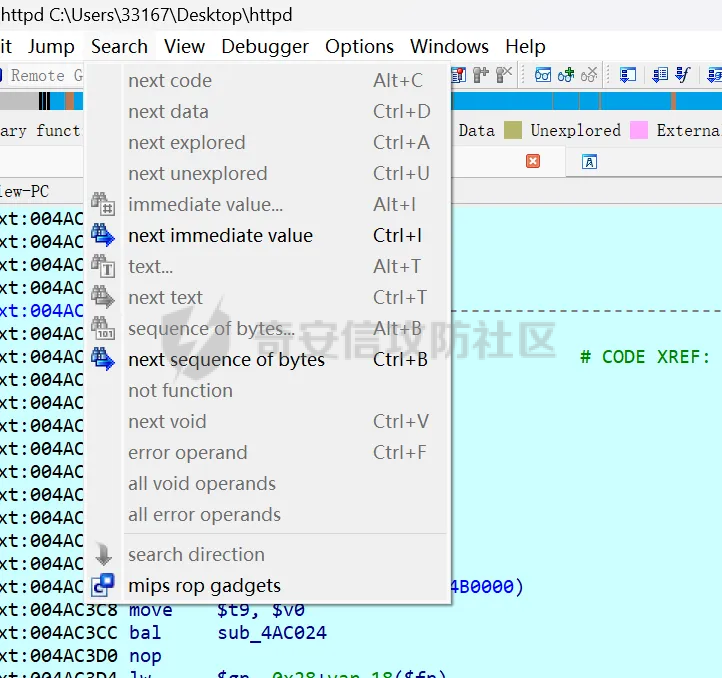Toggle the instruction tracing icon
Viewport: 722px width, 678px height.
pyautogui.click(x=660, y=75)
